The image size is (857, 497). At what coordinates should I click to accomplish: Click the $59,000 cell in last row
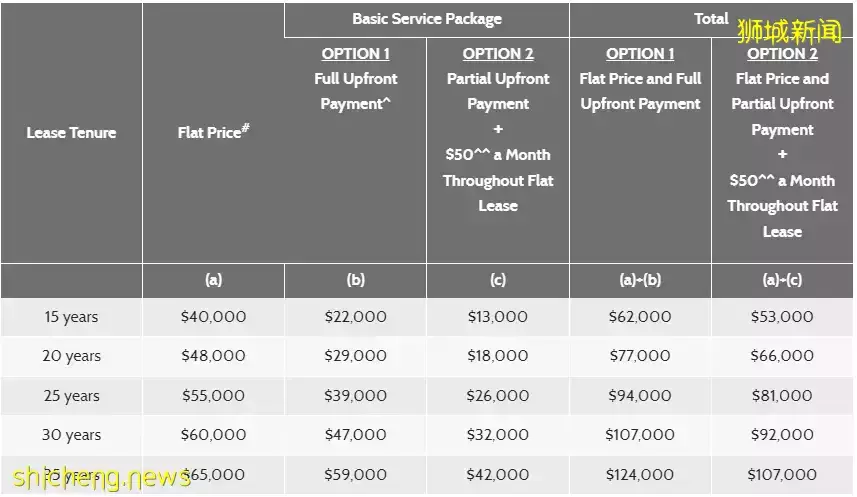point(355,475)
